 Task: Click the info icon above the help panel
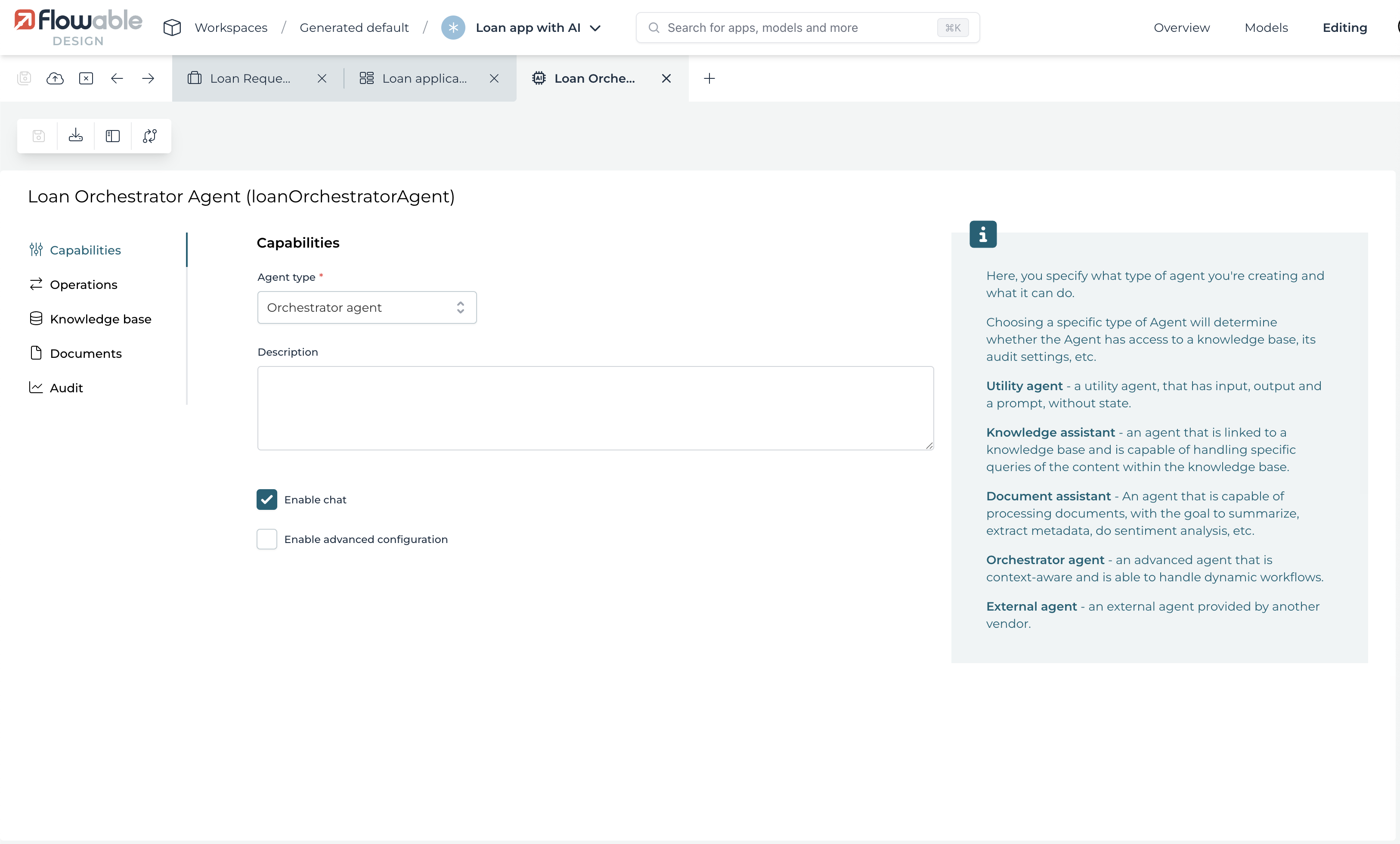point(983,233)
